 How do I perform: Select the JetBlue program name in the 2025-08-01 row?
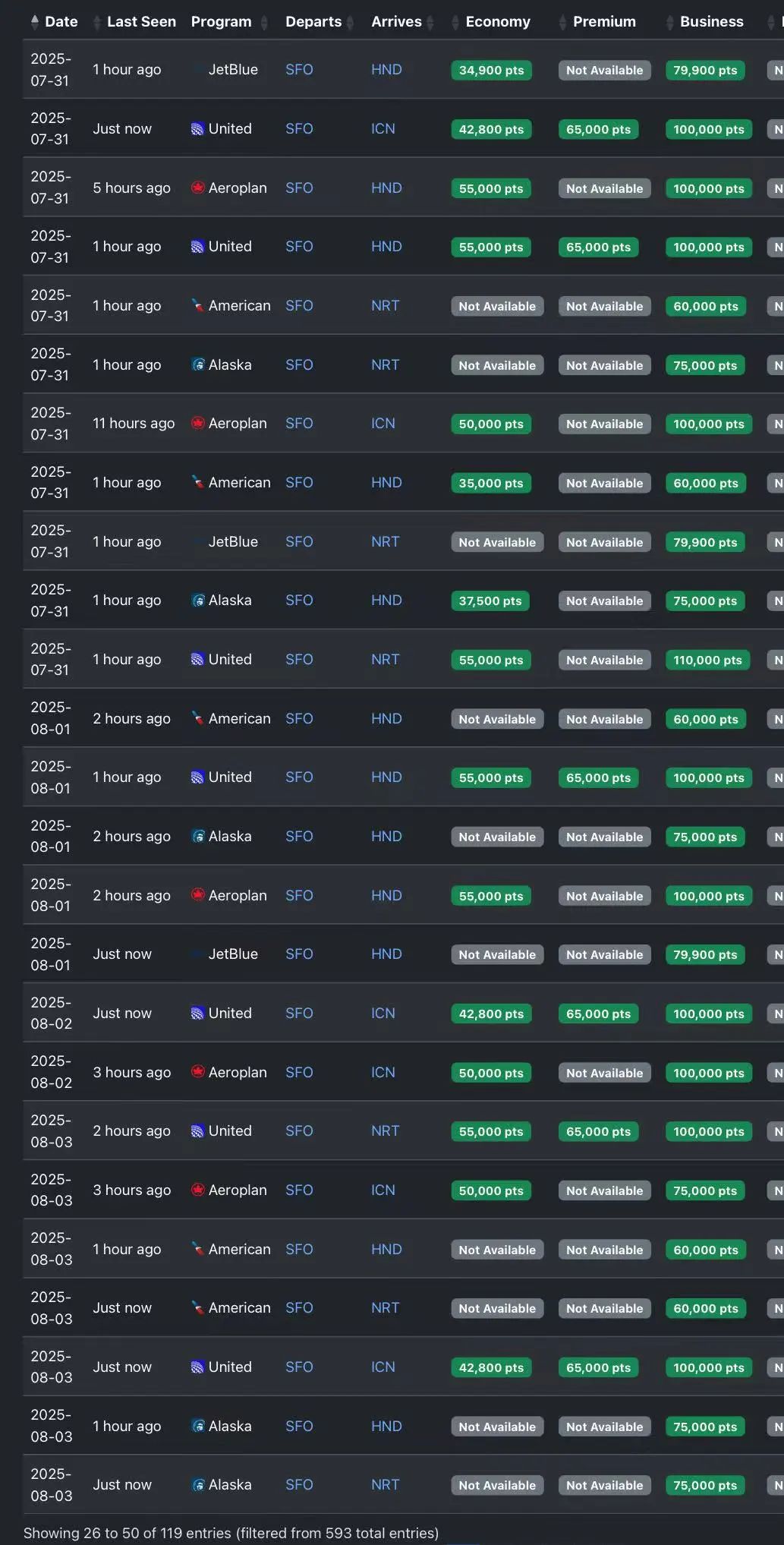tap(233, 954)
